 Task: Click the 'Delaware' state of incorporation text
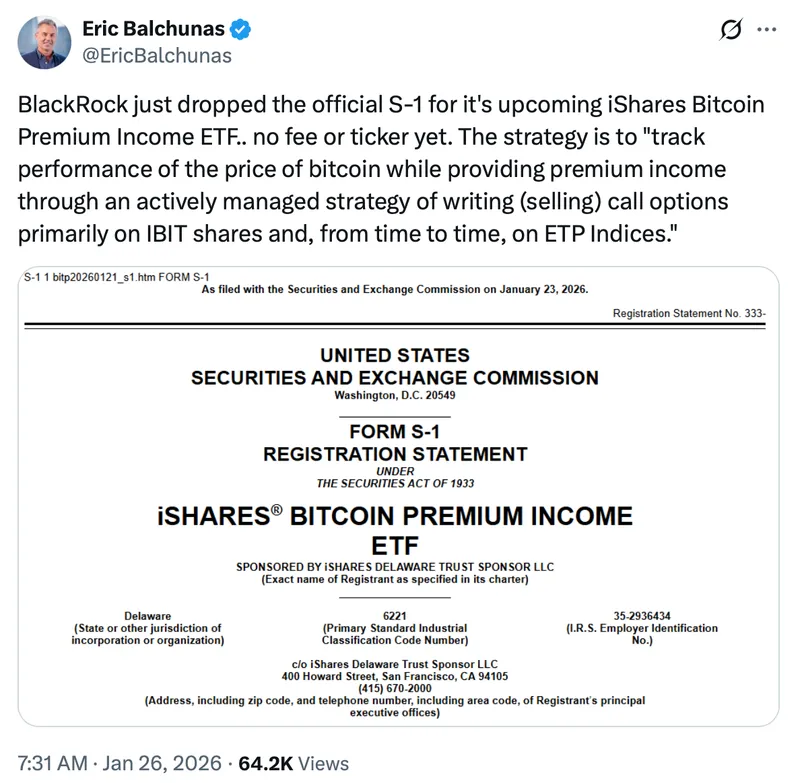point(147,615)
